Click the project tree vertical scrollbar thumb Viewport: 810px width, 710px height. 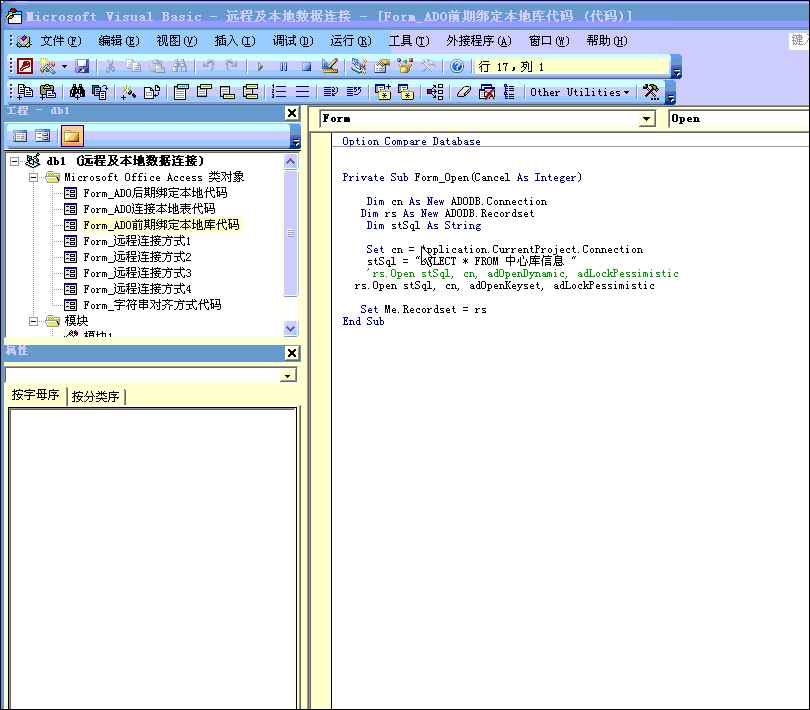click(291, 234)
